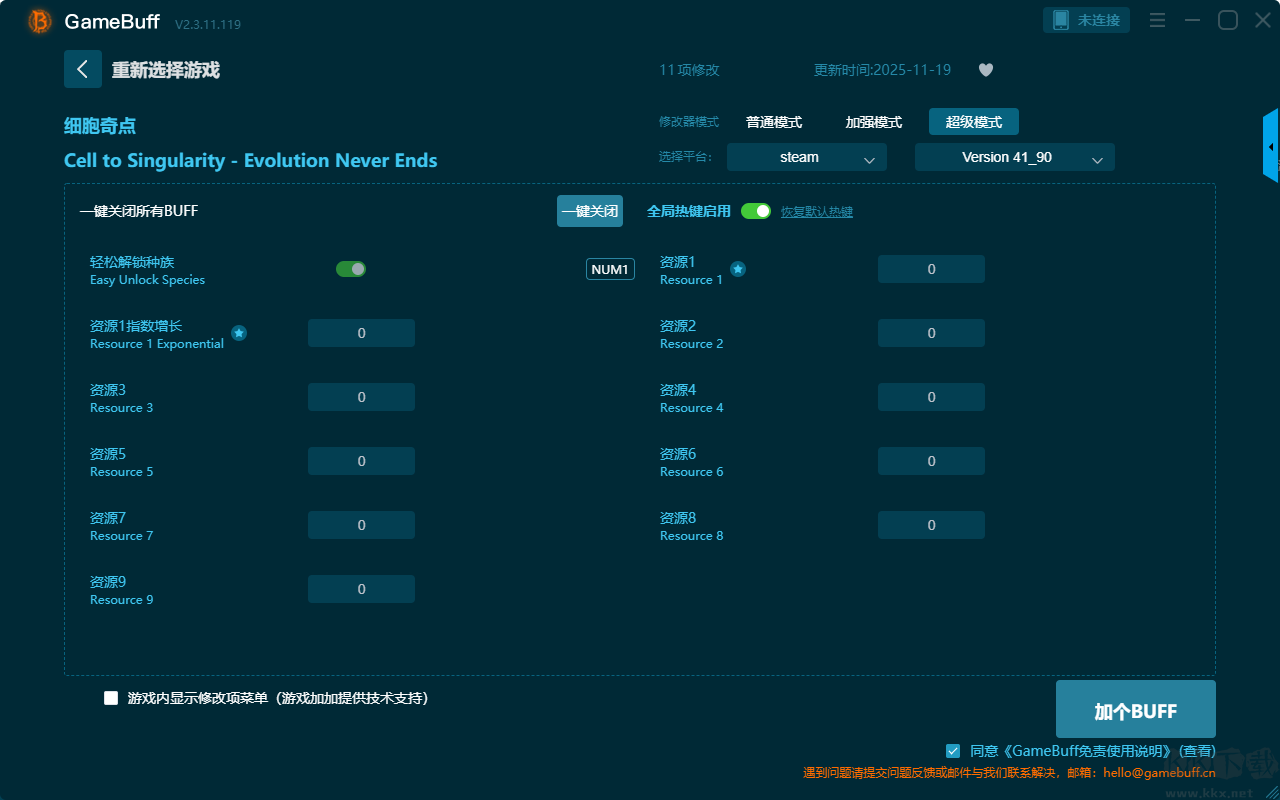Uncheck the GameBuff disclaimer agreement checkbox

tap(953, 751)
